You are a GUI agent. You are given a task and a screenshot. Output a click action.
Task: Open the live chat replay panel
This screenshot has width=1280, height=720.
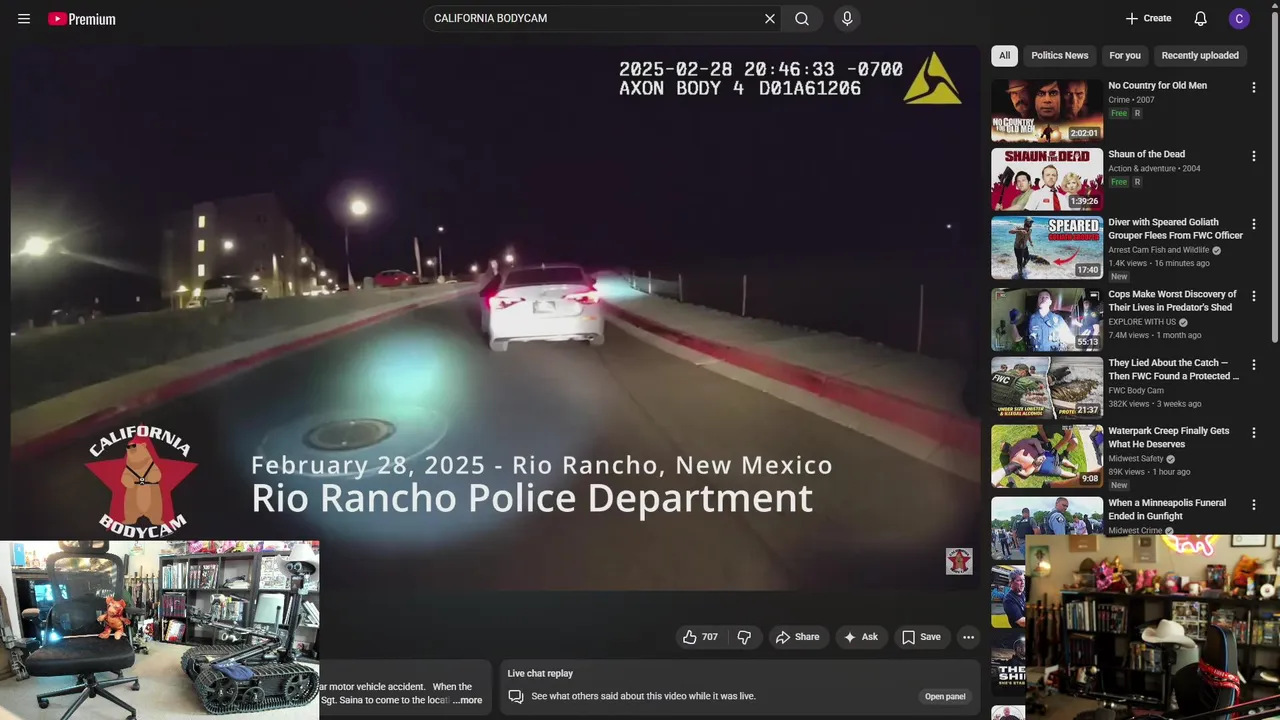tap(945, 697)
